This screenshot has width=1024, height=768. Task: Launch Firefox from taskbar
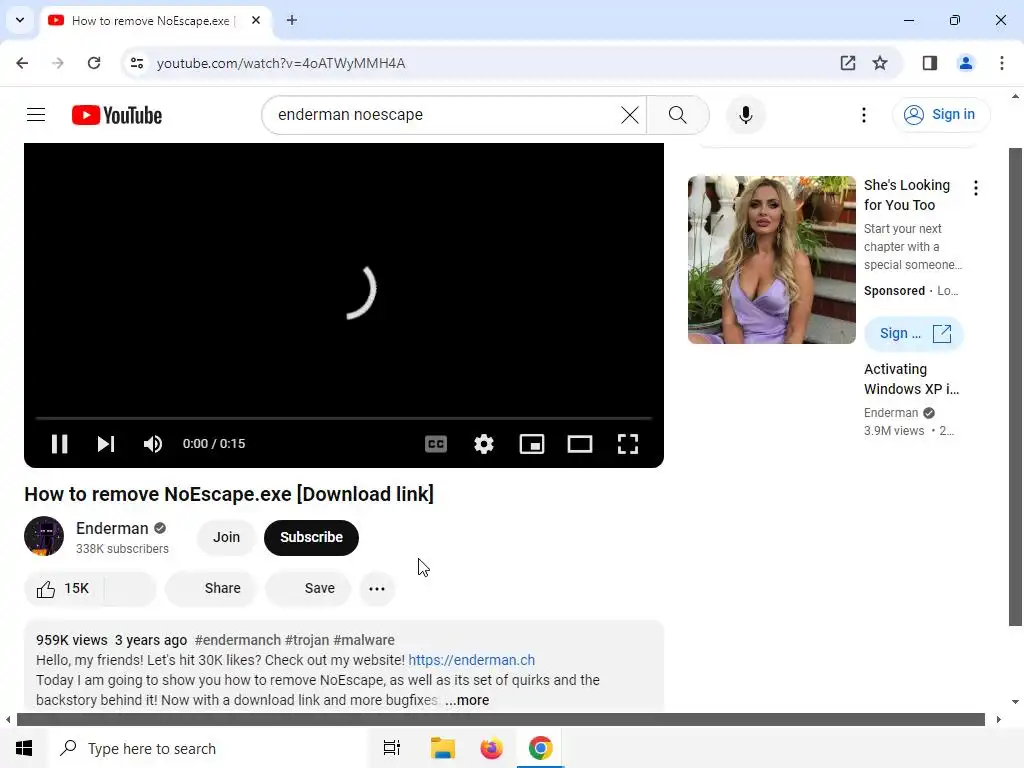click(x=491, y=748)
